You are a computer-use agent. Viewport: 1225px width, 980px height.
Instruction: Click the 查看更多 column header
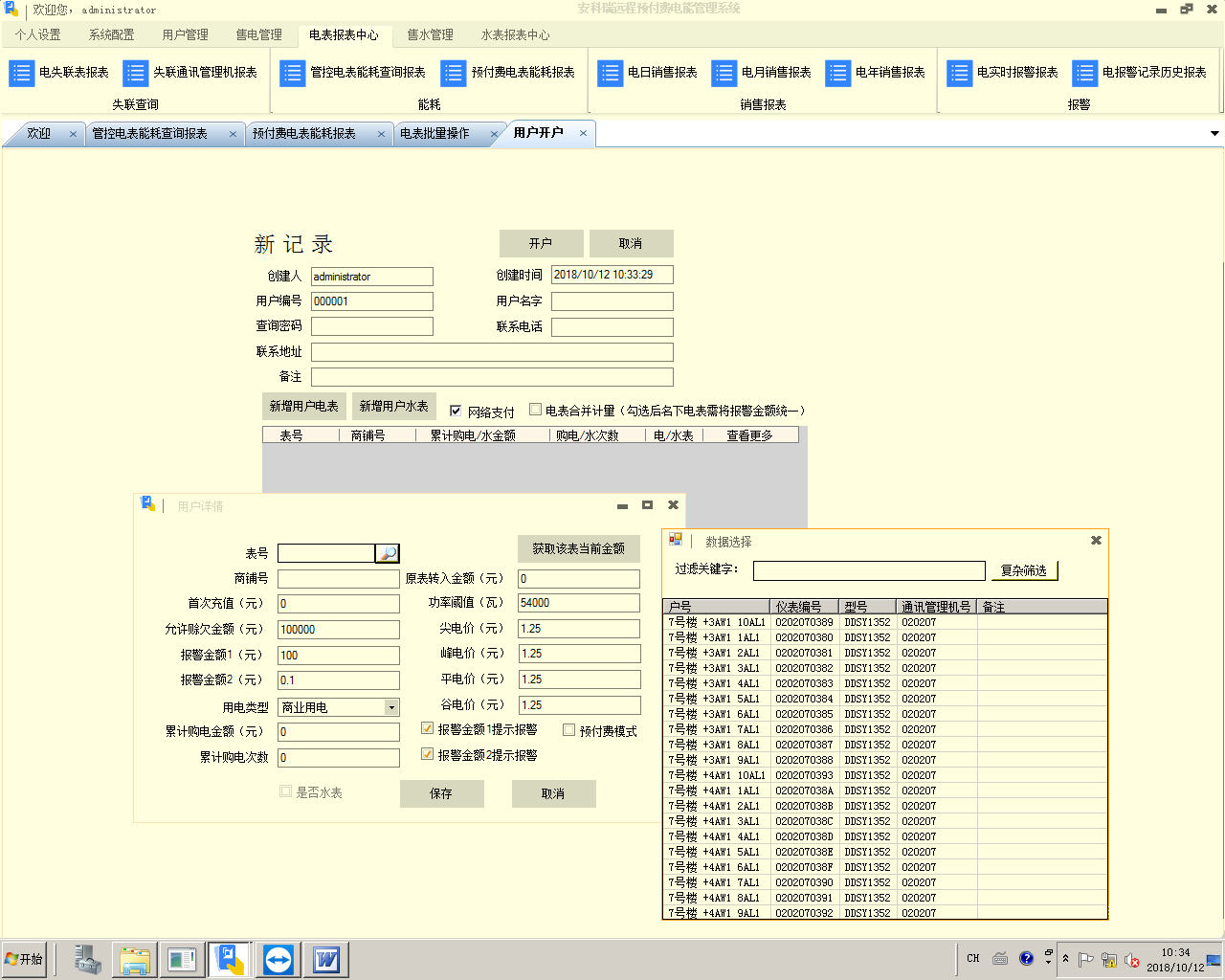point(750,435)
